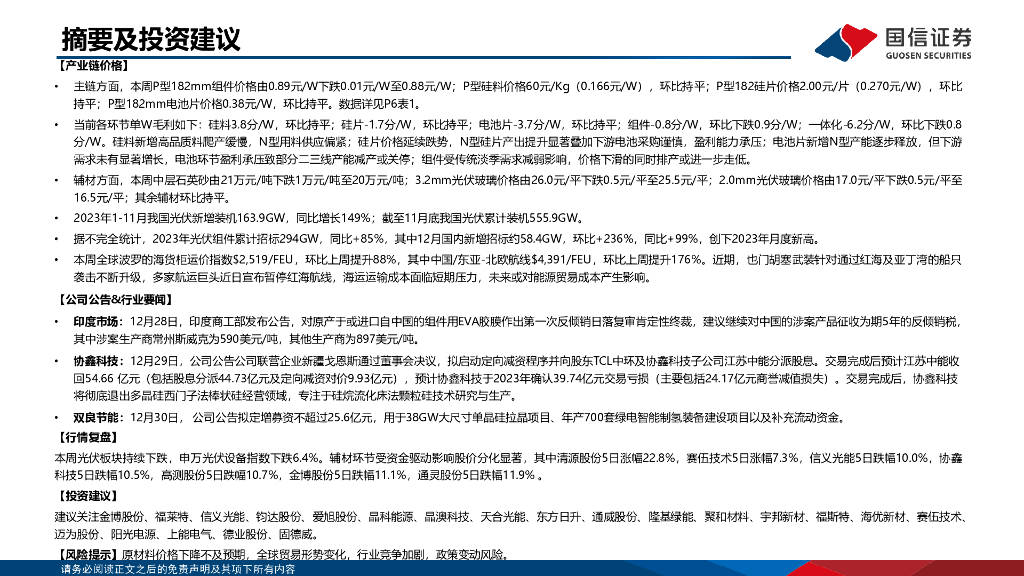Click the slide title 摘要及投资建议
1024x576 pixels.
(x=152, y=39)
